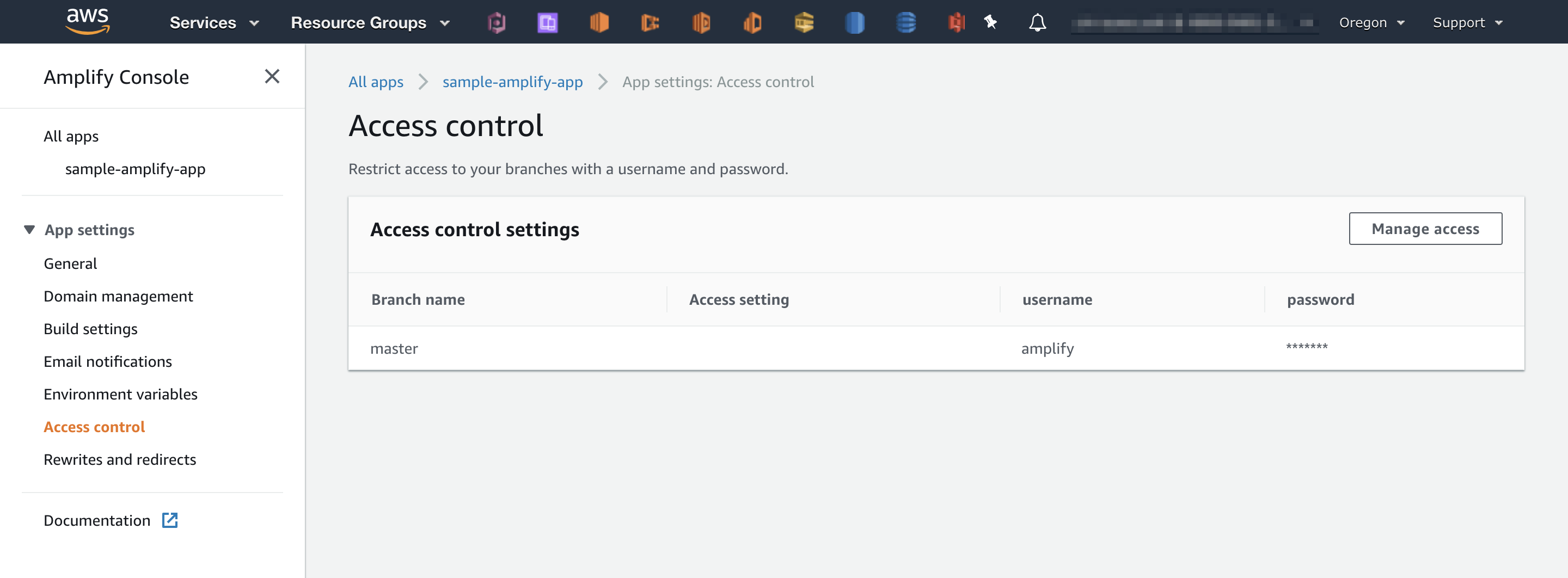This screenshot has height=578, width=1568.
Task: Open the sample-amplify-app breadcrumb link
Action: (512, 82)
